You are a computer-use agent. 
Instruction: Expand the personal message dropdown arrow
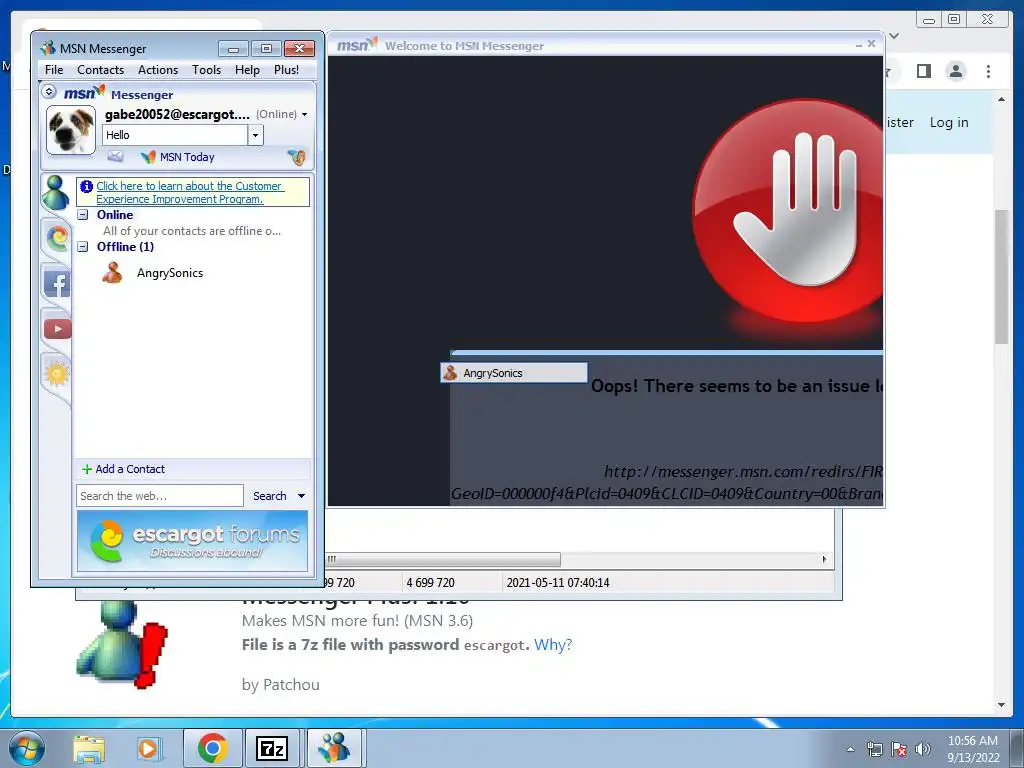pos(255,135)
